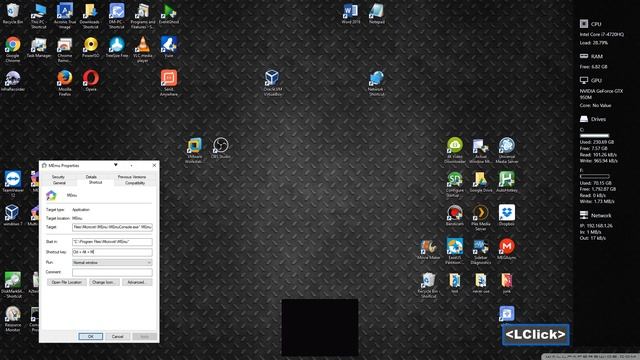This screenshot has width=640, height=360.
Task: Select the Shortcut tab in MEmu Properties
Action: pyautogui.click(x=95, y=182)
